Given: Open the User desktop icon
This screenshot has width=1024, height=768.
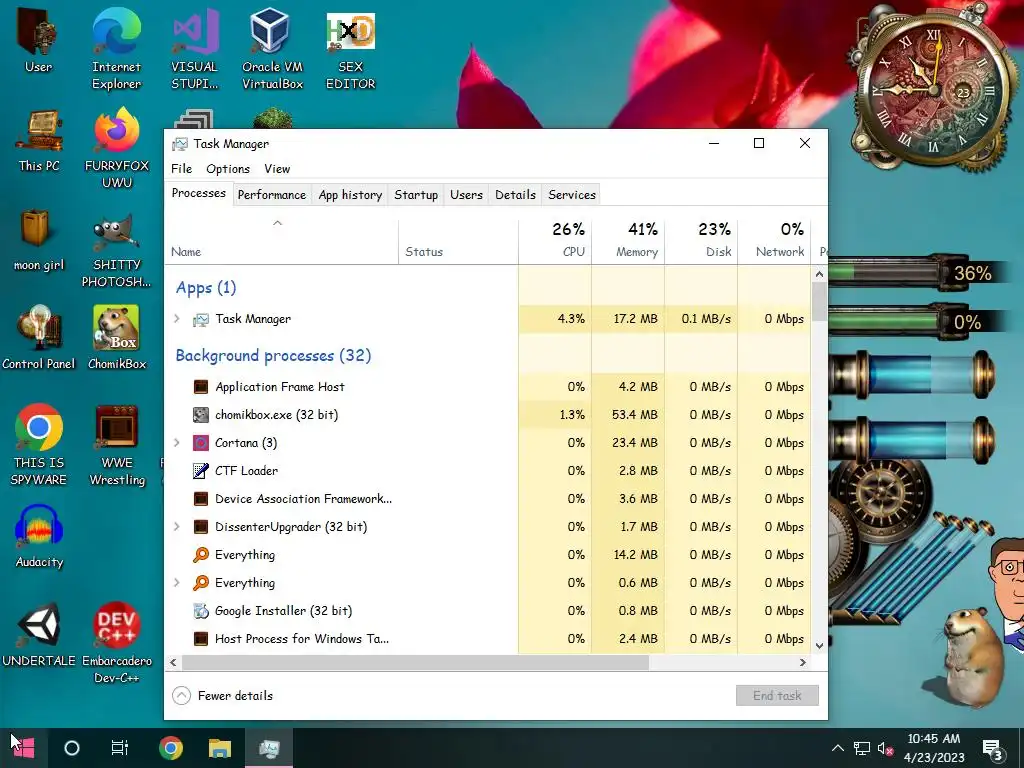Looking at the screenshot, I should 39,40.
